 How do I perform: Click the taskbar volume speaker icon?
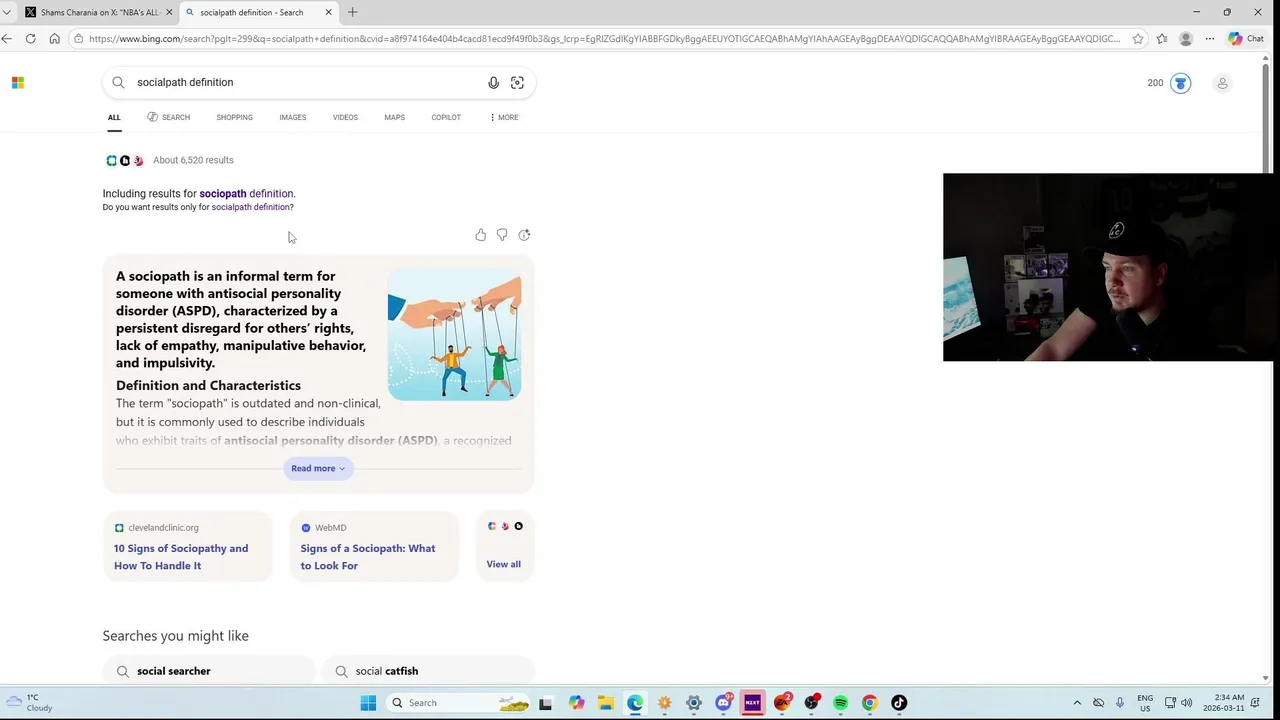(x=1186, y=703)
